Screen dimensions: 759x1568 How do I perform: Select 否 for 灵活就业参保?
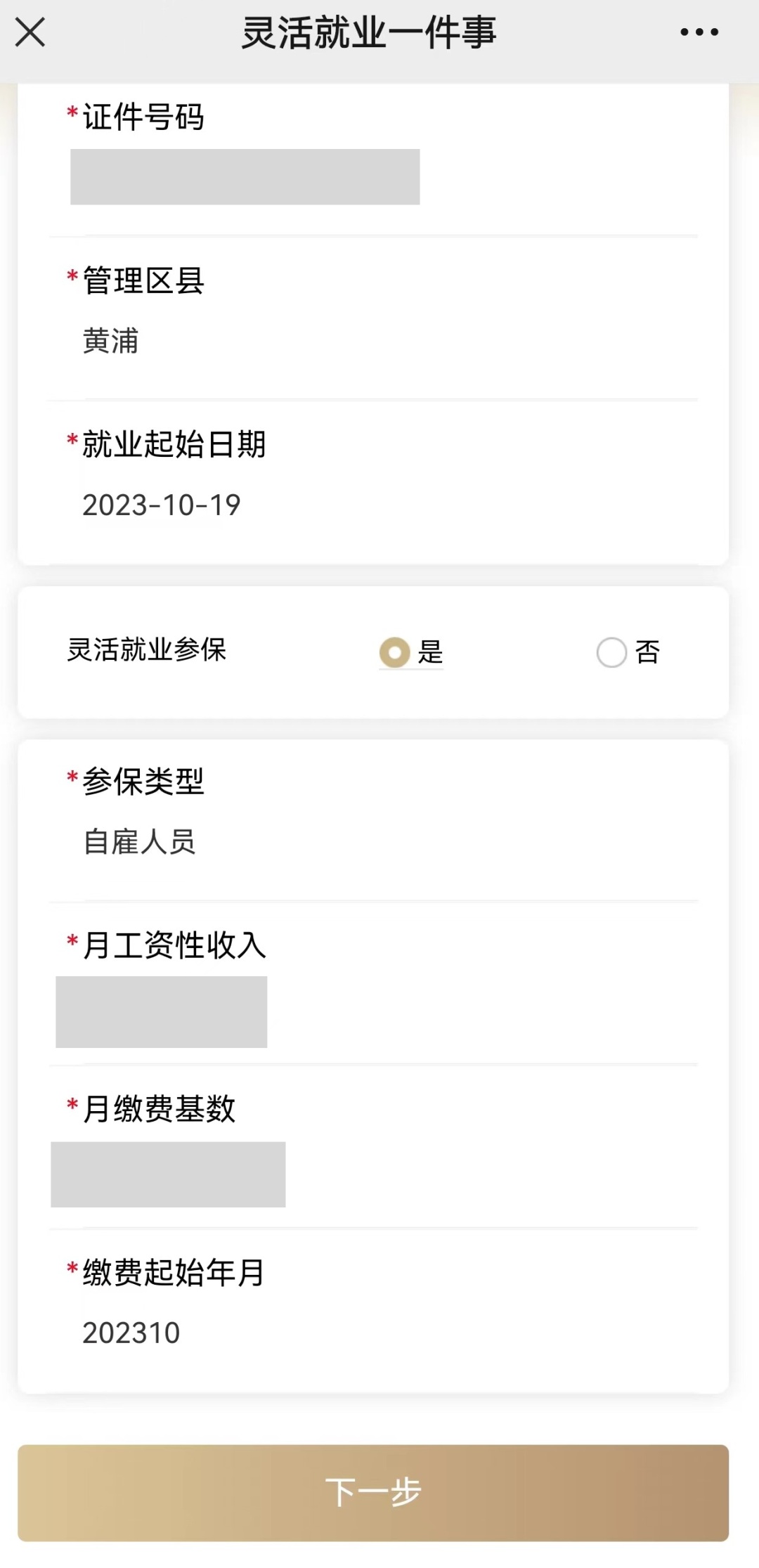coord(611,652)
